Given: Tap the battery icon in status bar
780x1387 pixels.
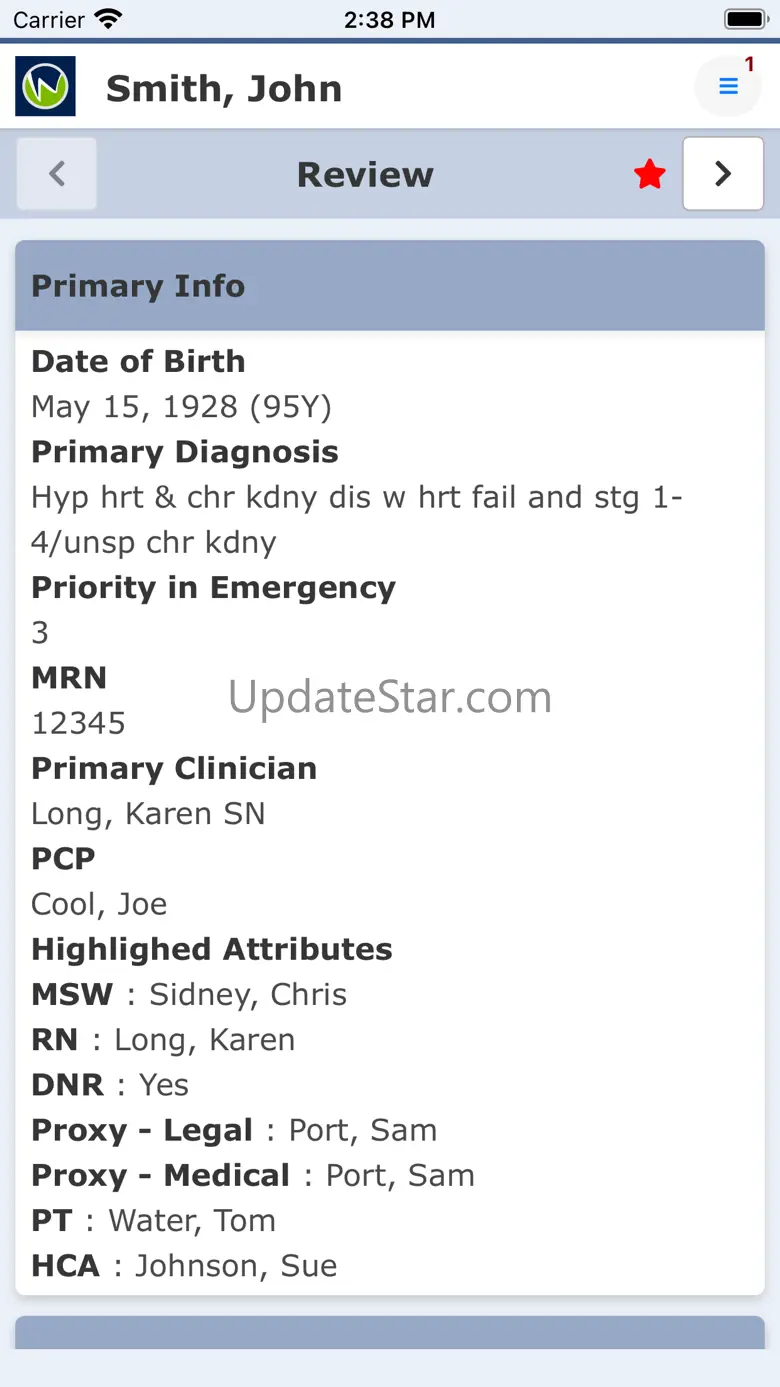Looking at the screenshot, I should (744, 19).
